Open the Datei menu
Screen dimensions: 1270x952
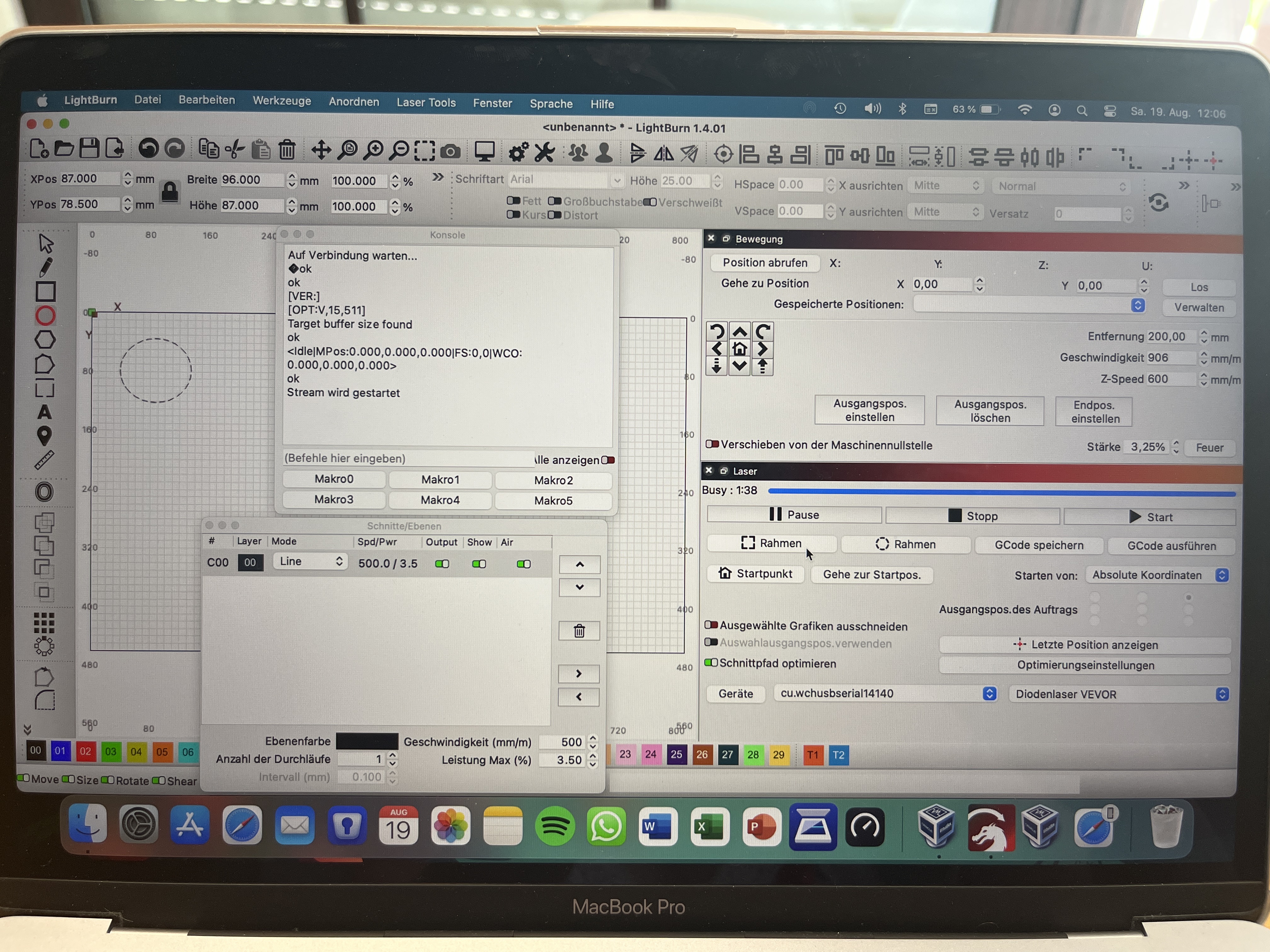[x=147, y=99]
